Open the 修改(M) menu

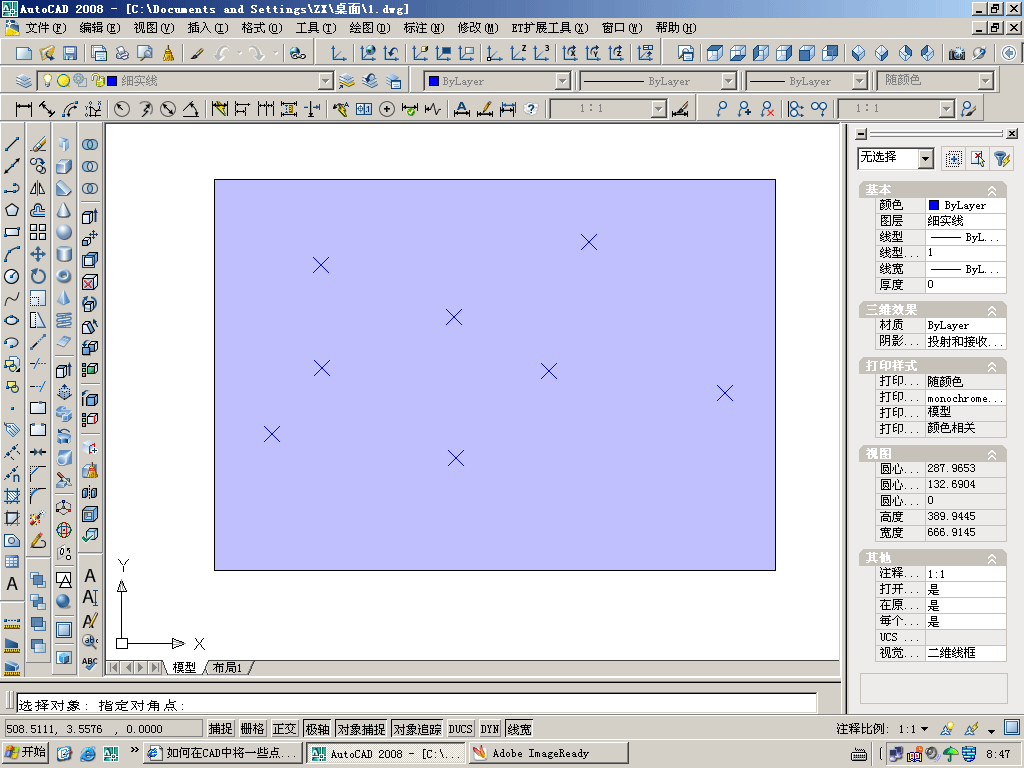(477, 28)
